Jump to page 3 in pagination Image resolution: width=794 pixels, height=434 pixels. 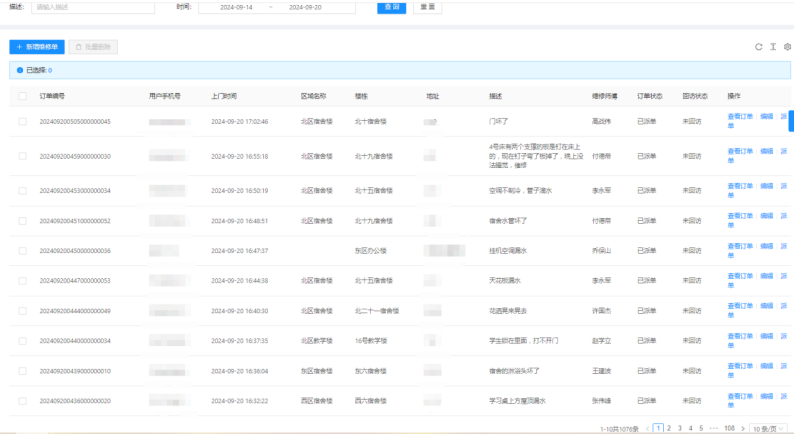[x=680, y=428]
